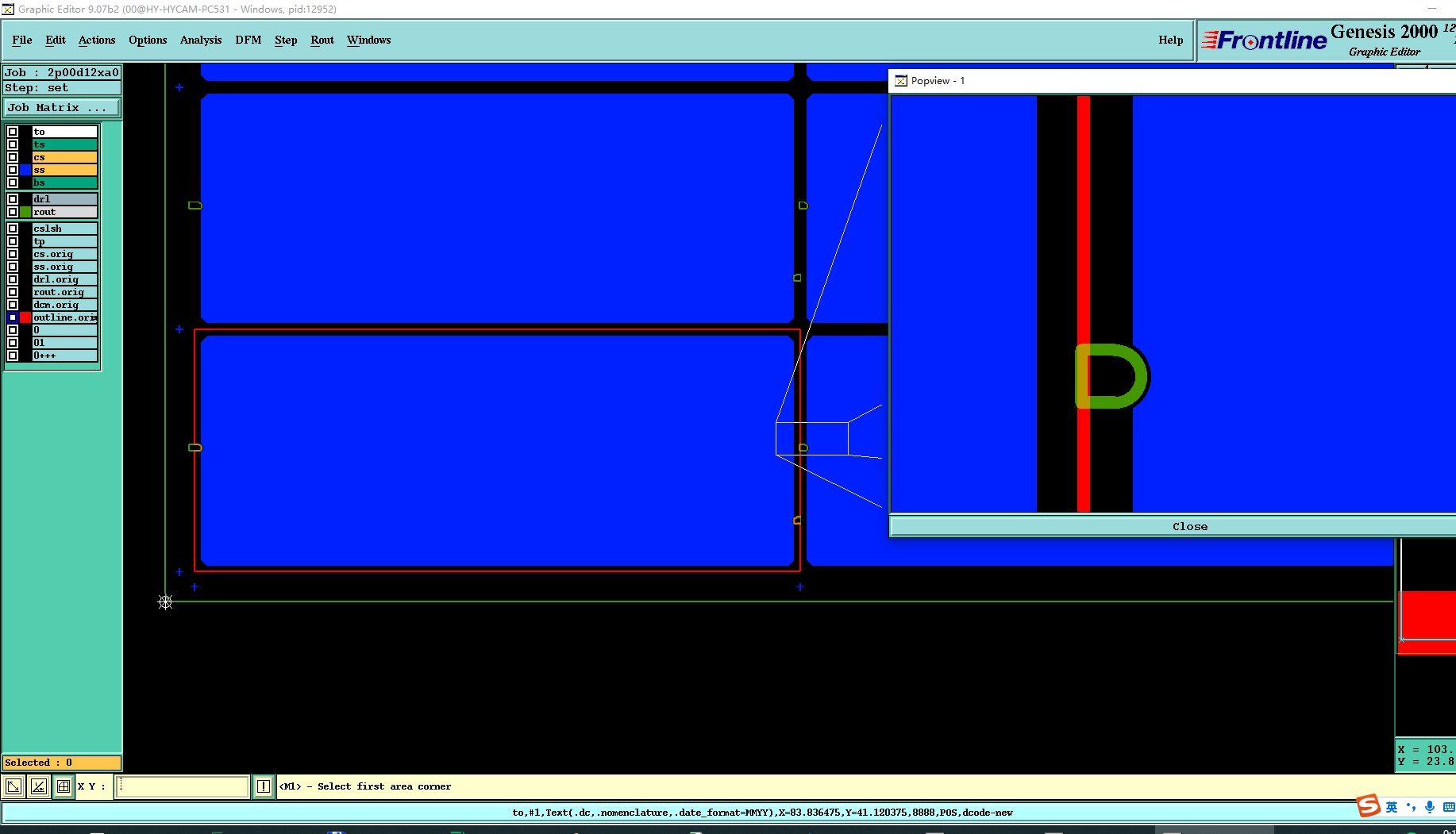Toggle display checkbox for layer cslsh
Viewport: 1456px width, 834px height.
(13, 229)
